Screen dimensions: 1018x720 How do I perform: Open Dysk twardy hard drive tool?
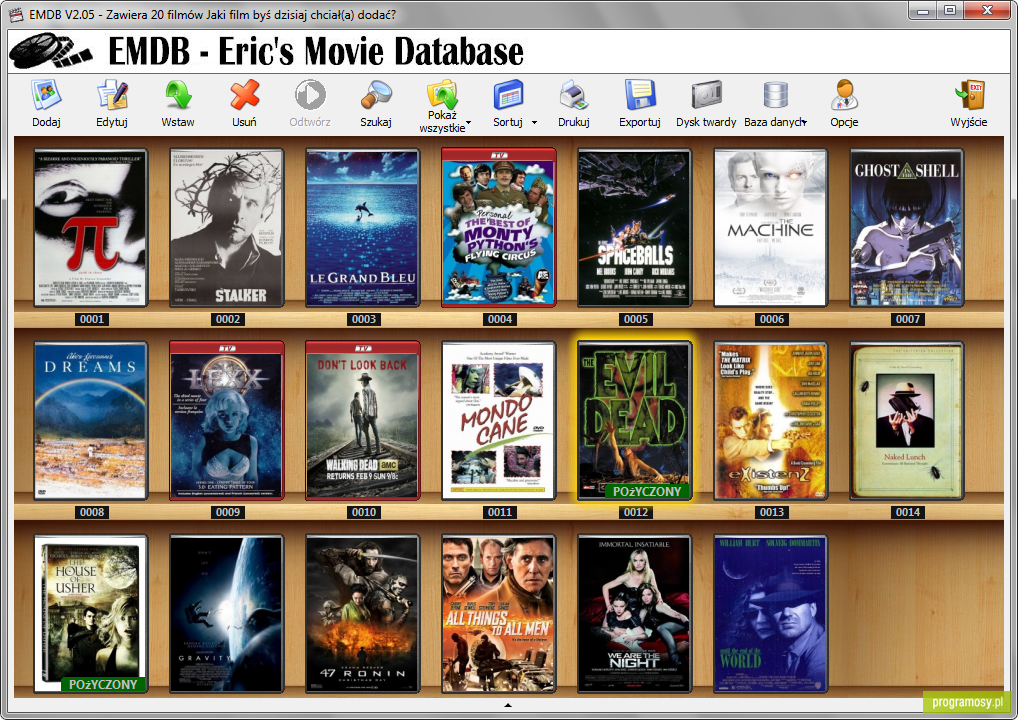coord(706,95)
